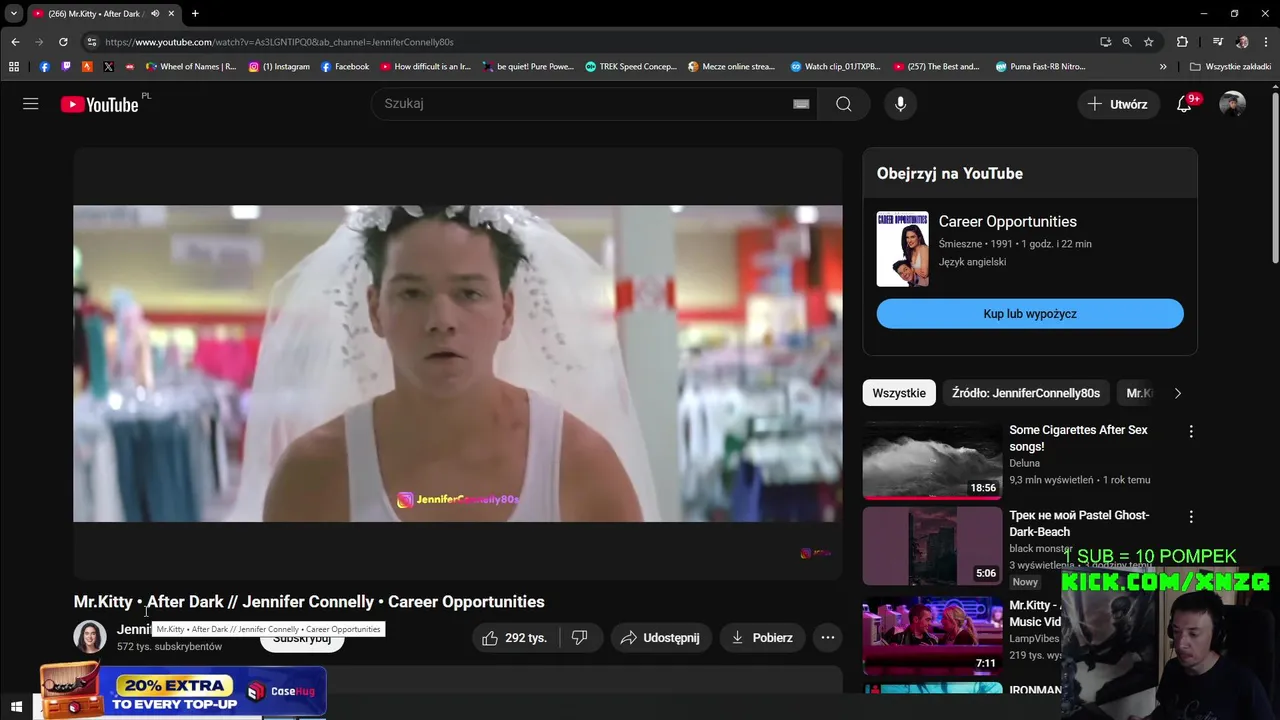Open the YouTube hamburger guide menu
Image resolution: width=1280 pixels, height=720 pixels.
[x=31, y=104]
